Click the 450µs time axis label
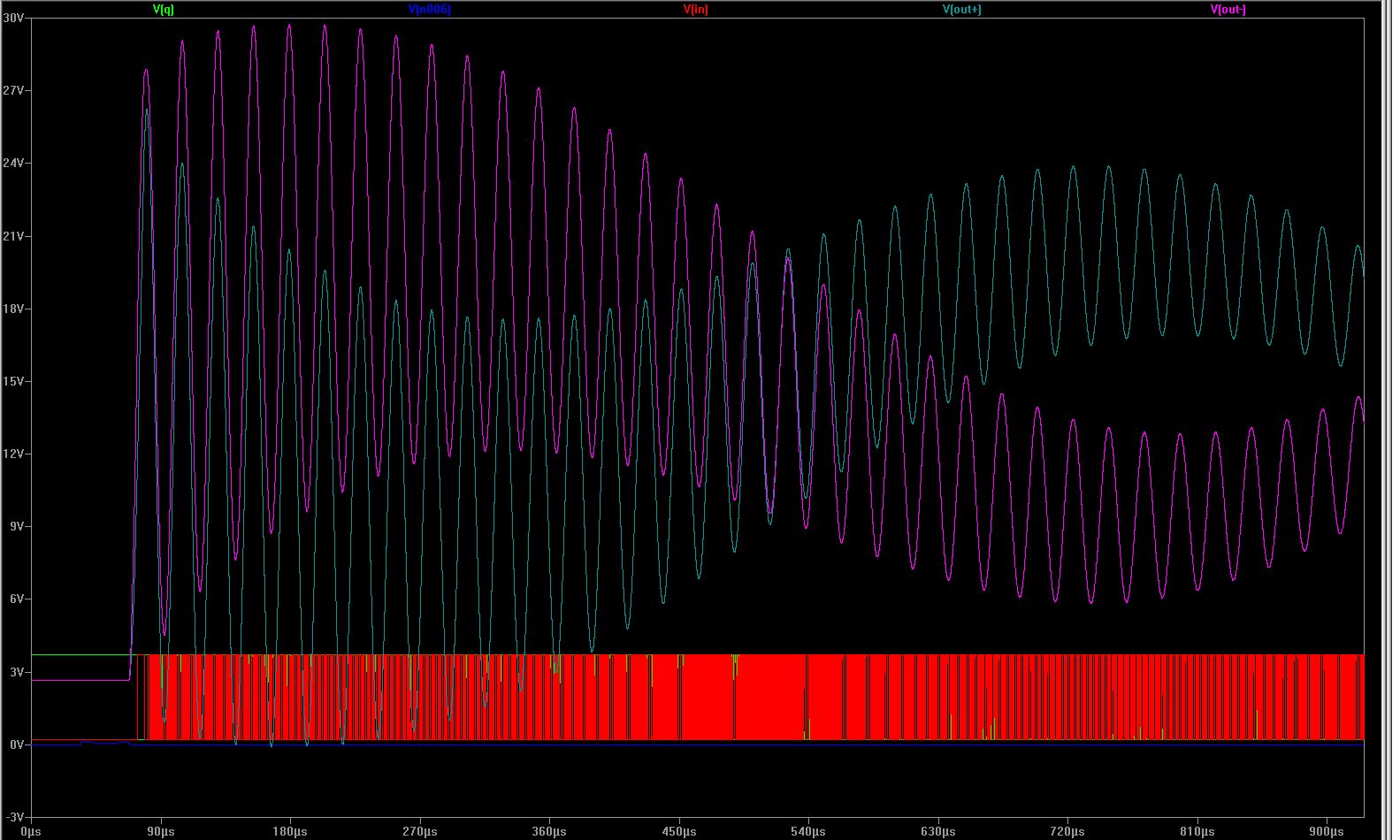Viewport: 1400px width, 840px height. coord(678,832)
